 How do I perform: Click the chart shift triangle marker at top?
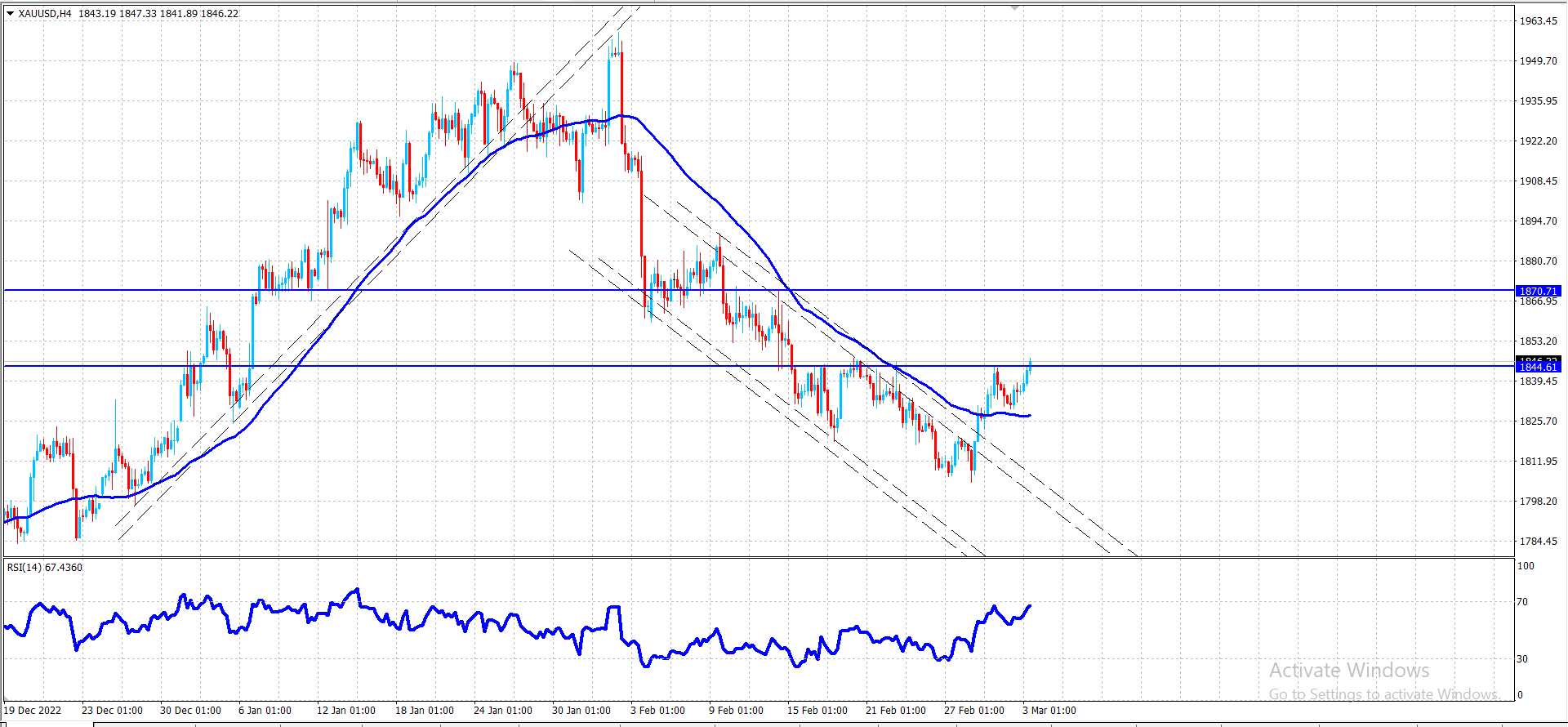tap(1015, 7)
